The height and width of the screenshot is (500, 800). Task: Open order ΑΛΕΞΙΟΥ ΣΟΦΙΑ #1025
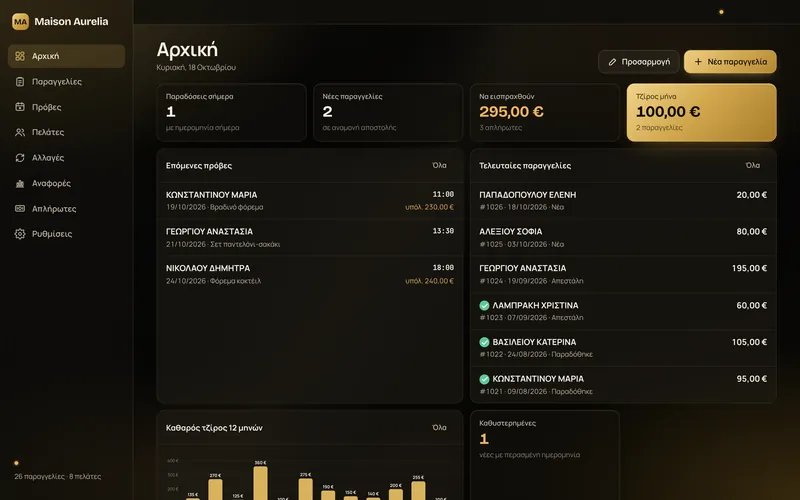pyautogui.click(x=623, y=238)
